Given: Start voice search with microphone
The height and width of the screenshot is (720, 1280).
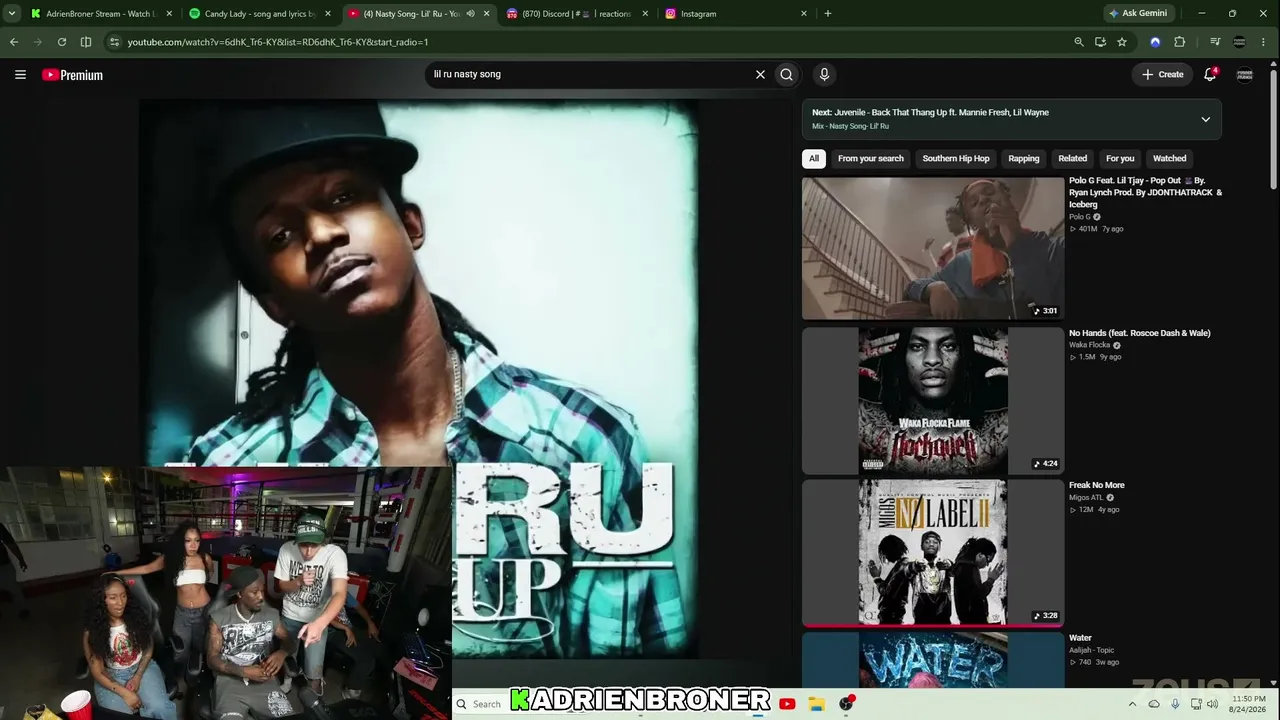Looking at the screenshot, I should [x=824, y=74].
